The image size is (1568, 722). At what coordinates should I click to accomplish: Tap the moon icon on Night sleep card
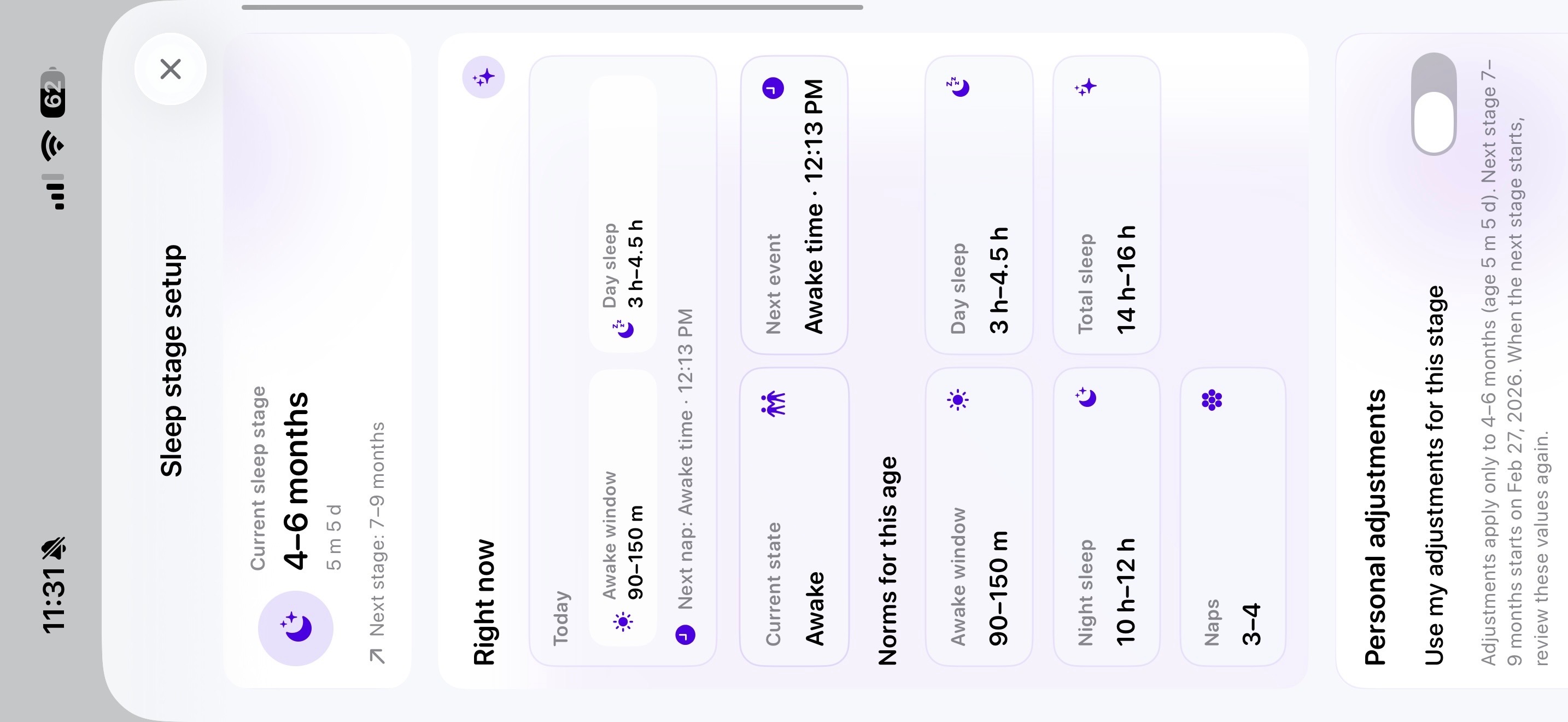[x=1086, y=397]
